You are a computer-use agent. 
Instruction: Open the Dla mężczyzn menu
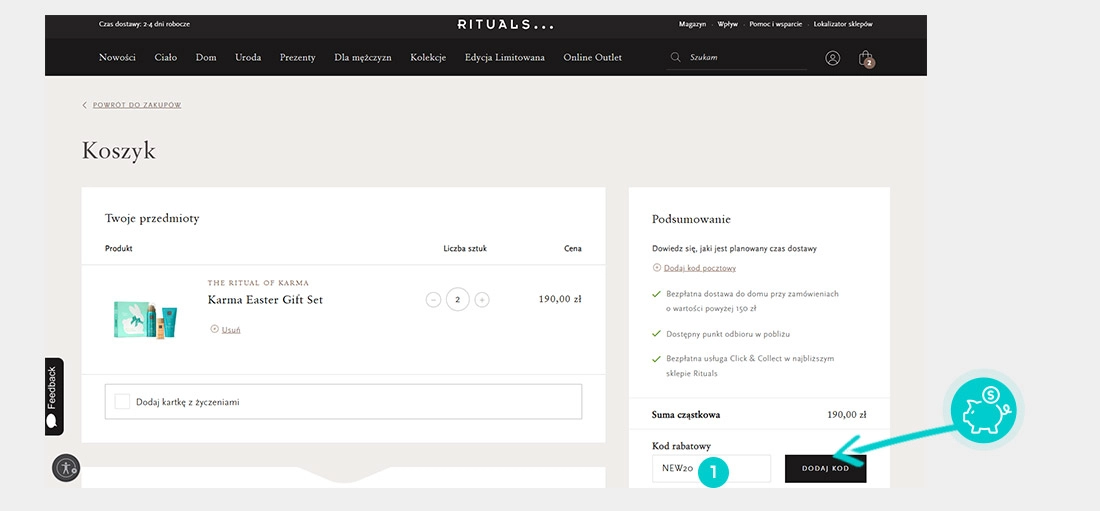[363, 58]
